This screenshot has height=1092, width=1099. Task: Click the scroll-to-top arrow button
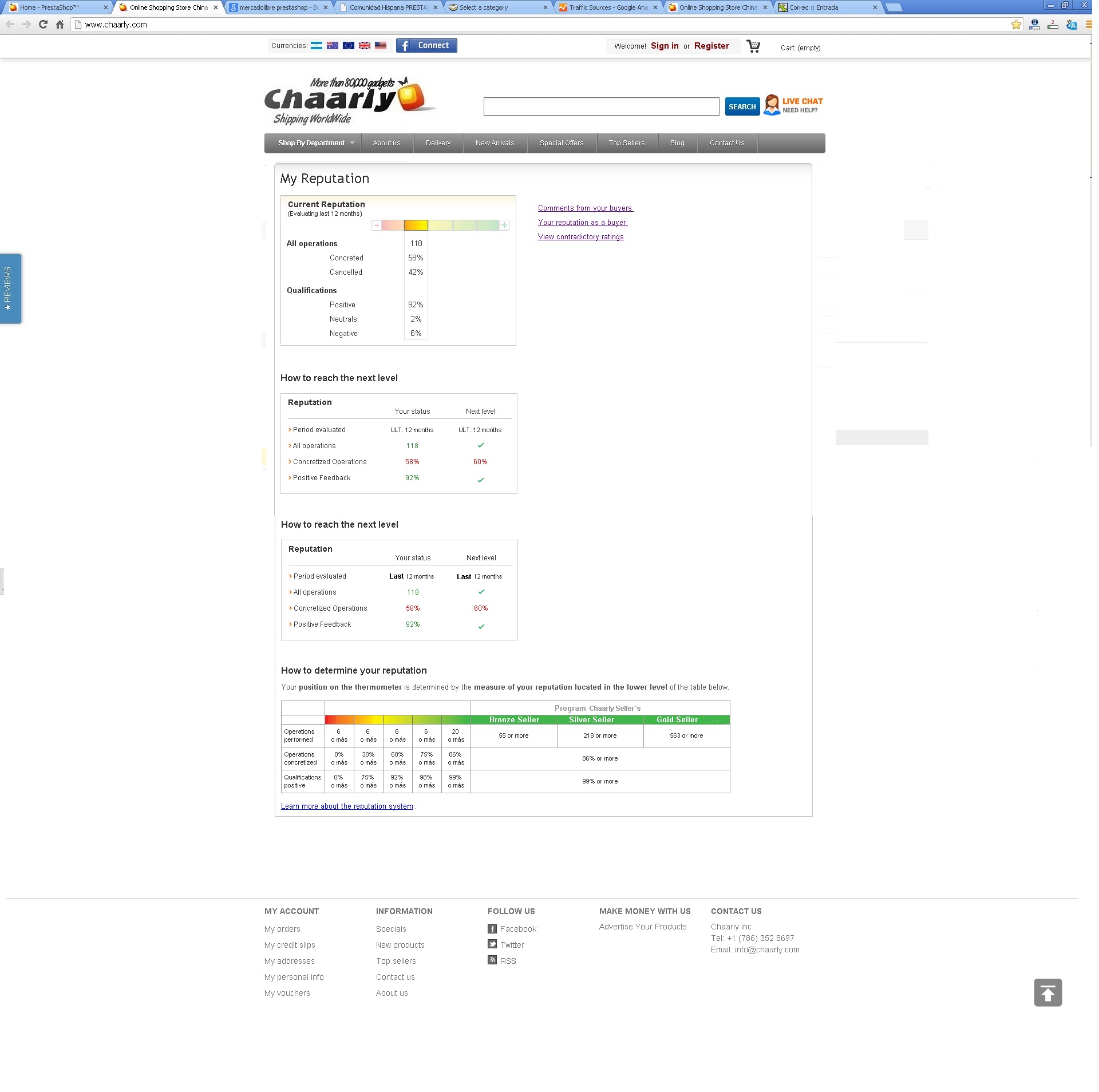point(1047,992)
